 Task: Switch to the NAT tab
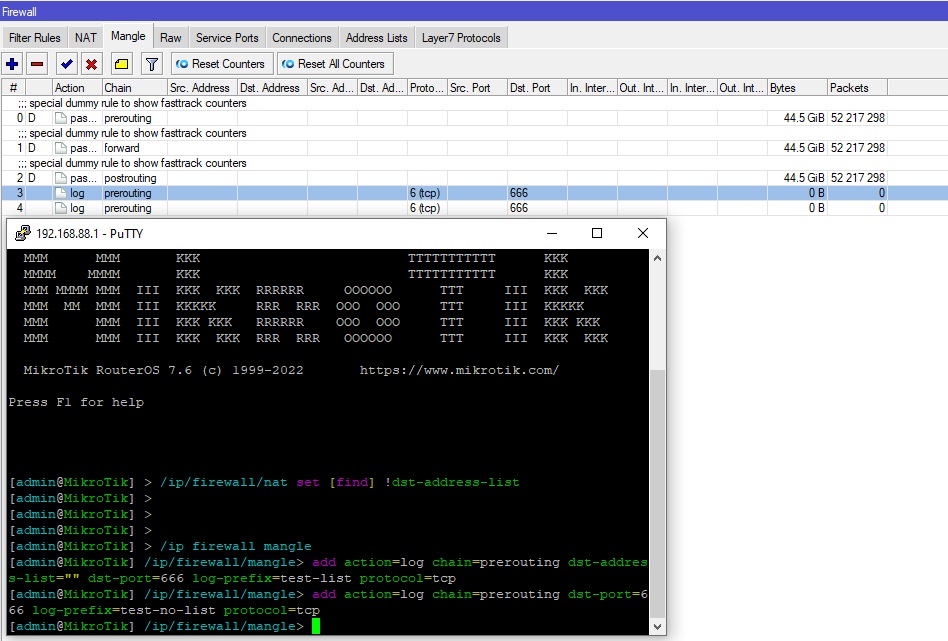tap(85, 37)
